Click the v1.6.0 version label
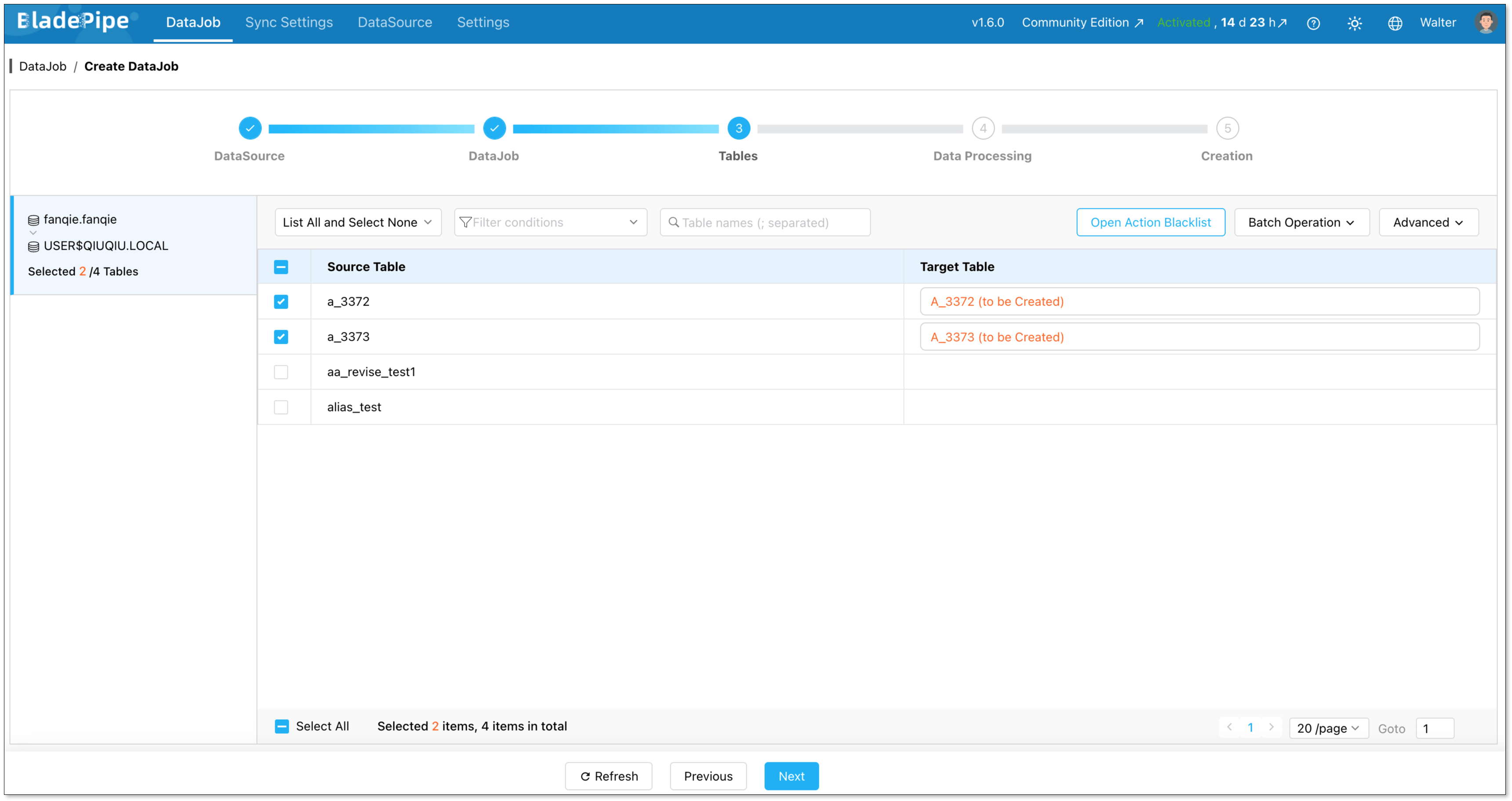Viewport: 1512px width, 801px height. 987,22
